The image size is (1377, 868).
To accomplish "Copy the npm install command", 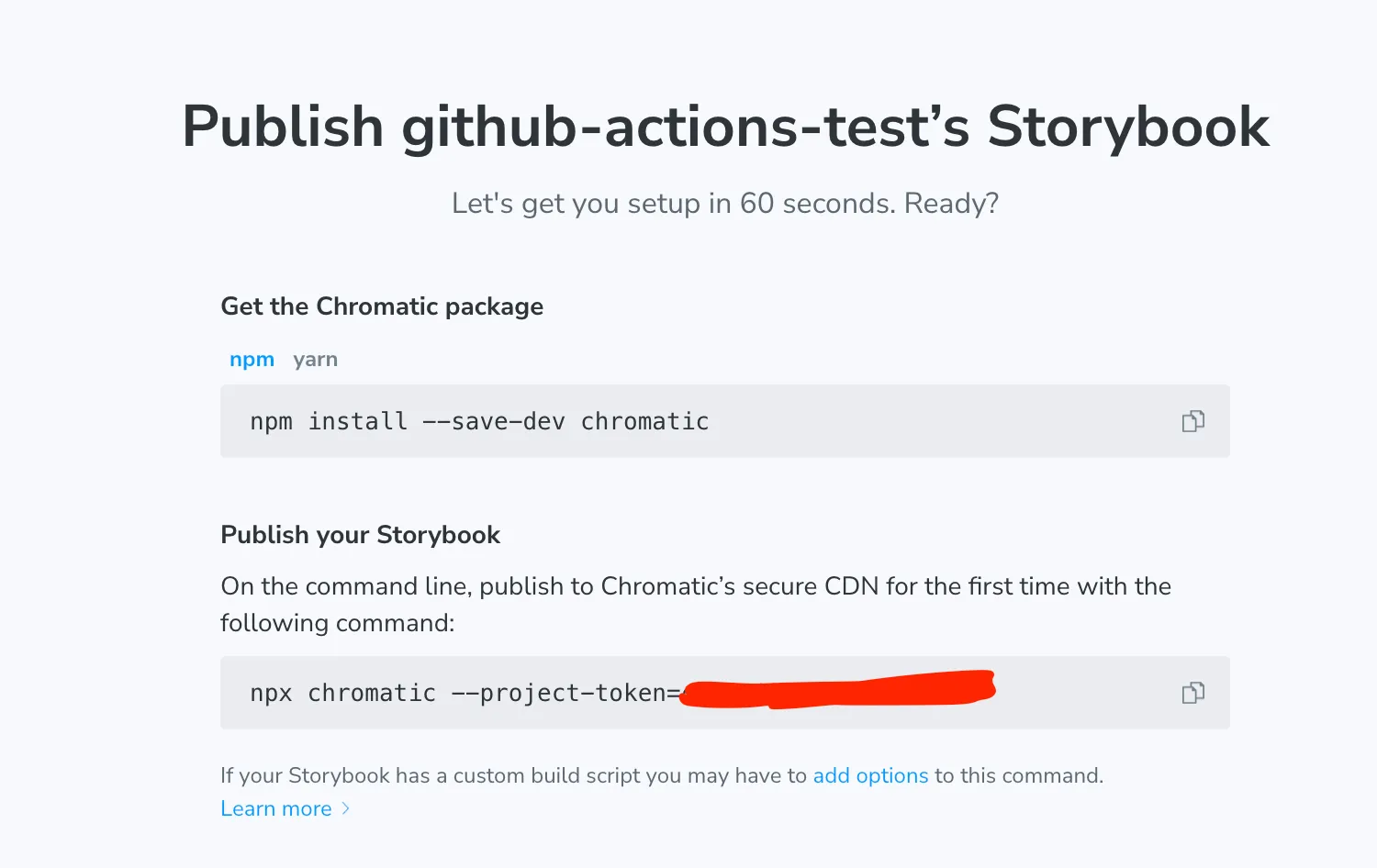I will pyautogui.click(x=1192, y=421).
